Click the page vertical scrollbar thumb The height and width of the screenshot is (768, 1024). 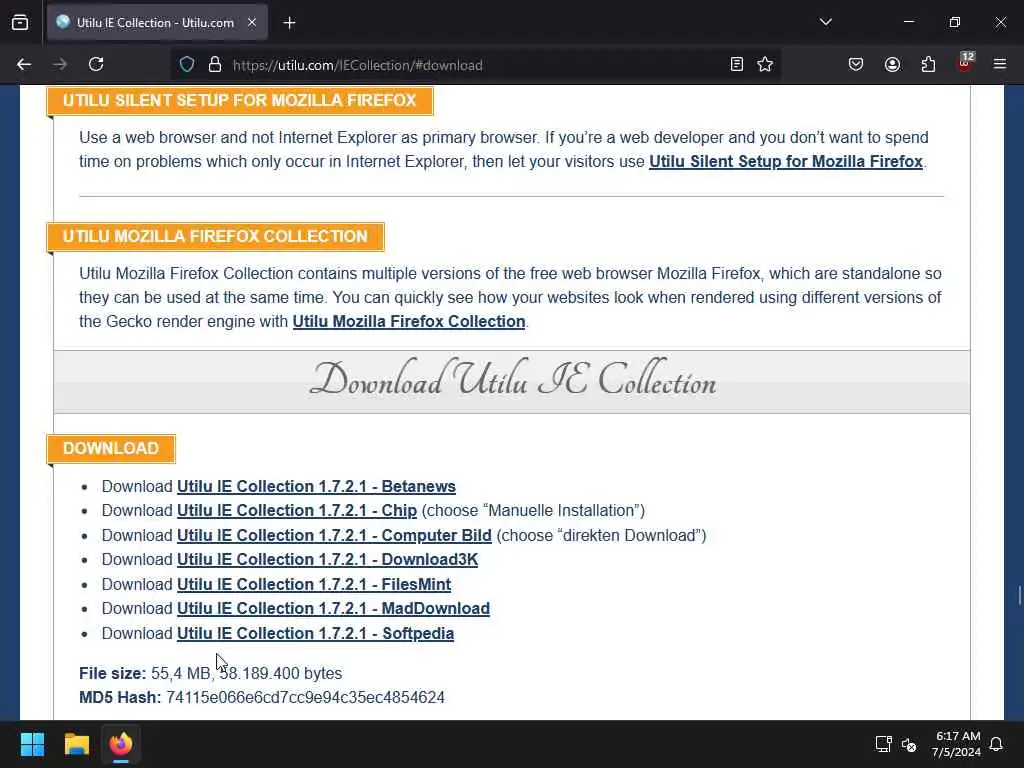pos(1019,595)
